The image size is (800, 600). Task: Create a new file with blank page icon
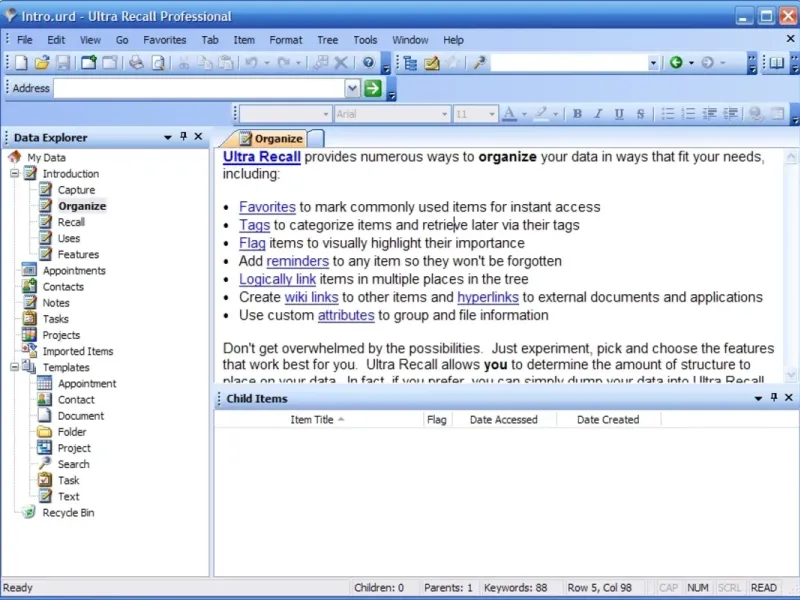pos(21,63)
